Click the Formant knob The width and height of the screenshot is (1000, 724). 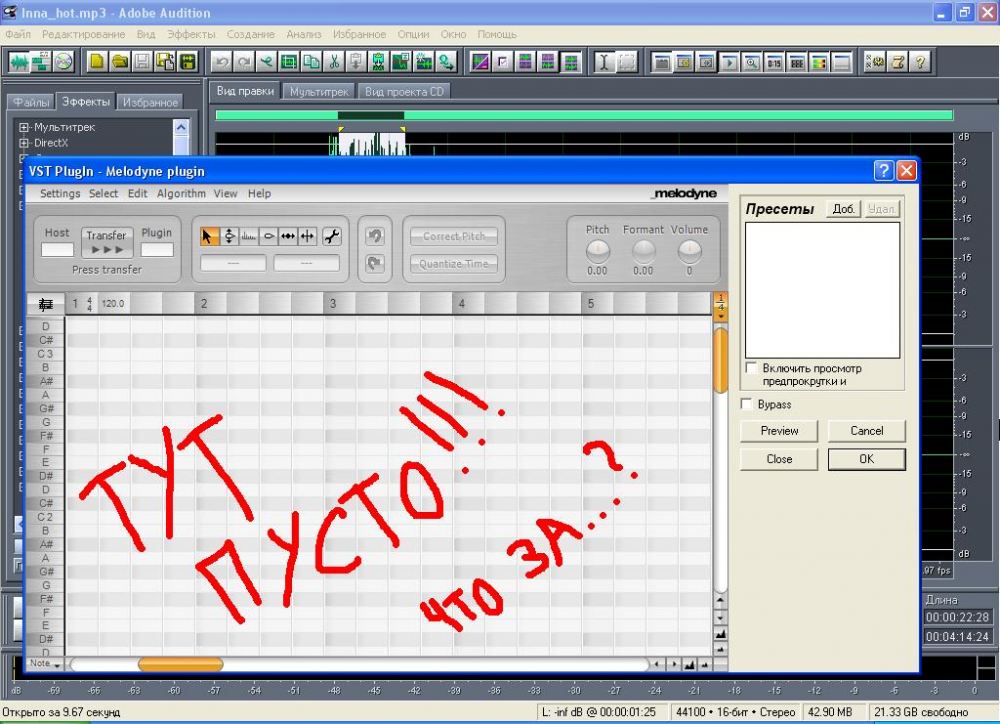point(643,252)
